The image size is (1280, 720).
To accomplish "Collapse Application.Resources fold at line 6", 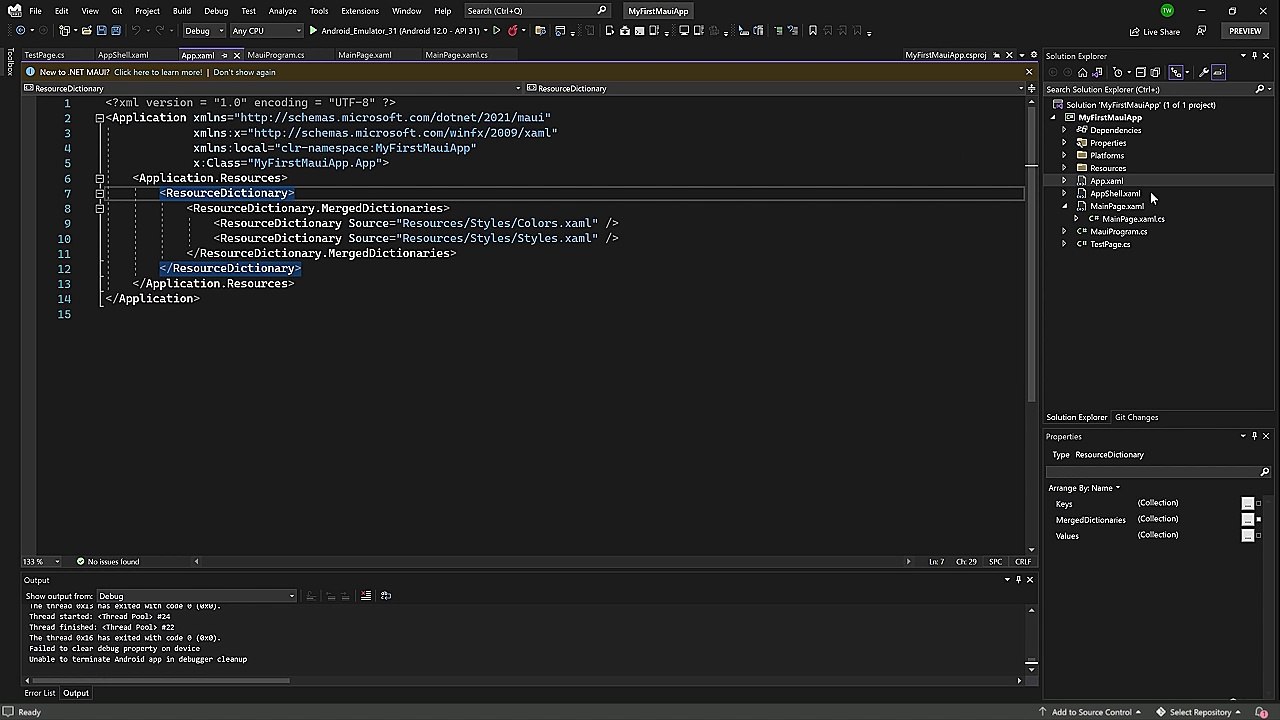I will coord(100,178).
